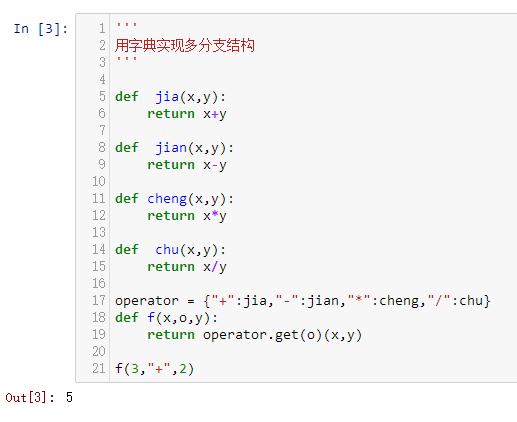Place cursor on jian function name

coord(171,148)
